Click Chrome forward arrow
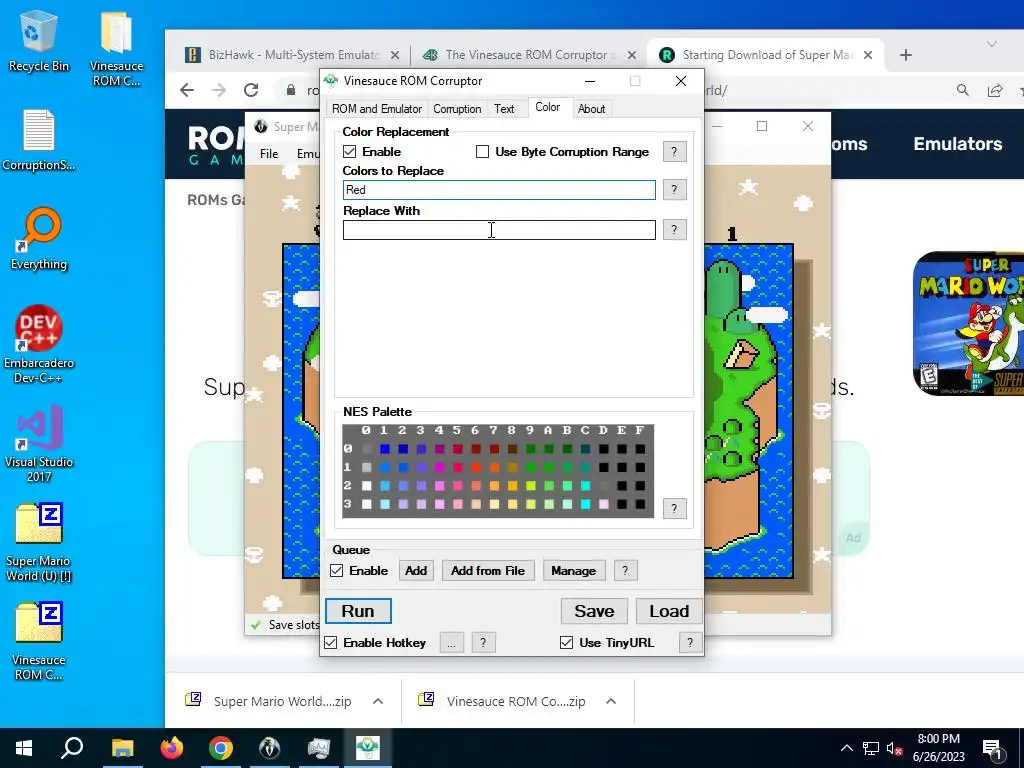Screen dimensions: 1024x768 [x=219, y=90]
